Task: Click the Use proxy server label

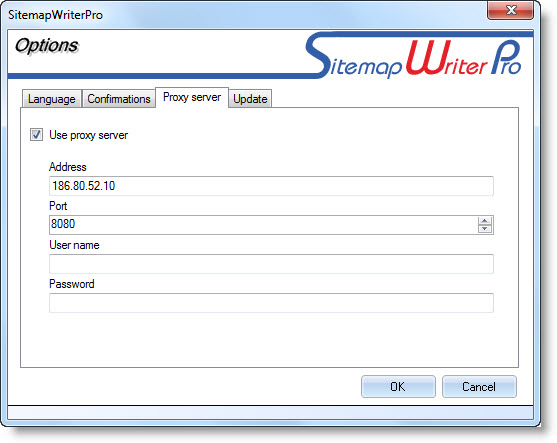Action: (x=88, y=135)
